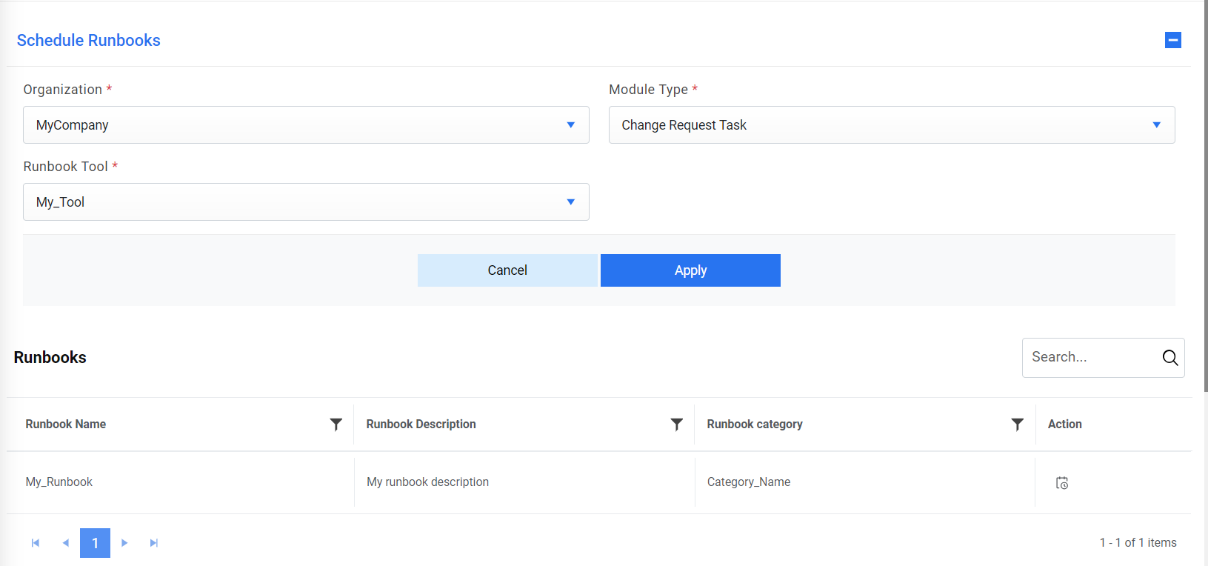Click the search magnifier icon

coord(1170,358)
